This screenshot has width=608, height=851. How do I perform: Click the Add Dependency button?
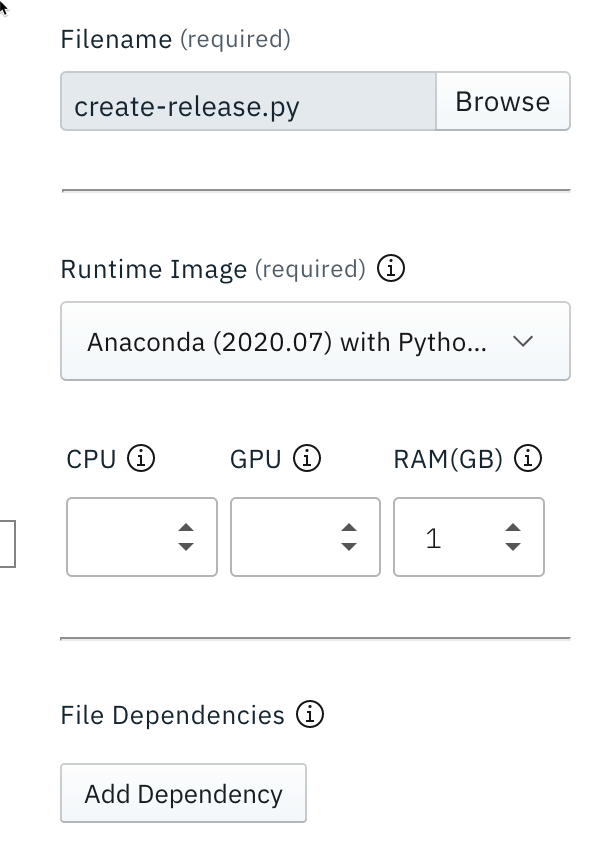click(x=183, y=792)
